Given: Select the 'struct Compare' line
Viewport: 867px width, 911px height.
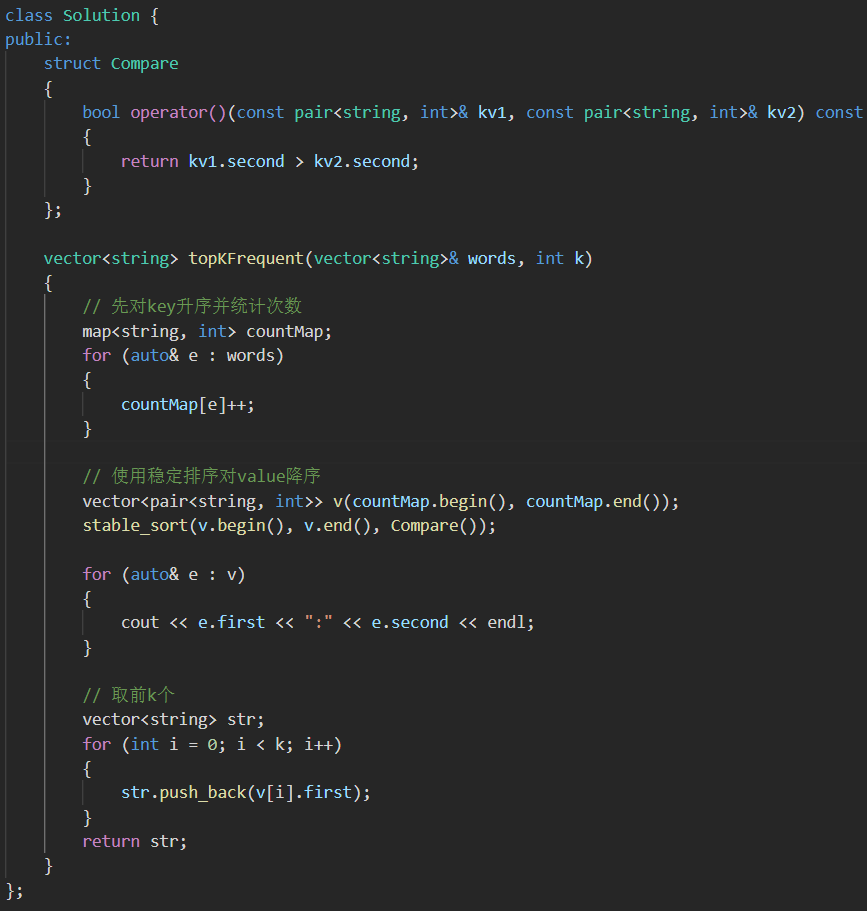Looking at the screenshot, I should coord(111,64).
